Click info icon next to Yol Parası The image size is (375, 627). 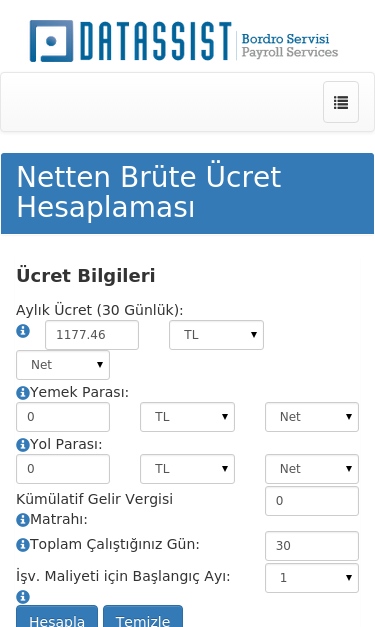23,445
